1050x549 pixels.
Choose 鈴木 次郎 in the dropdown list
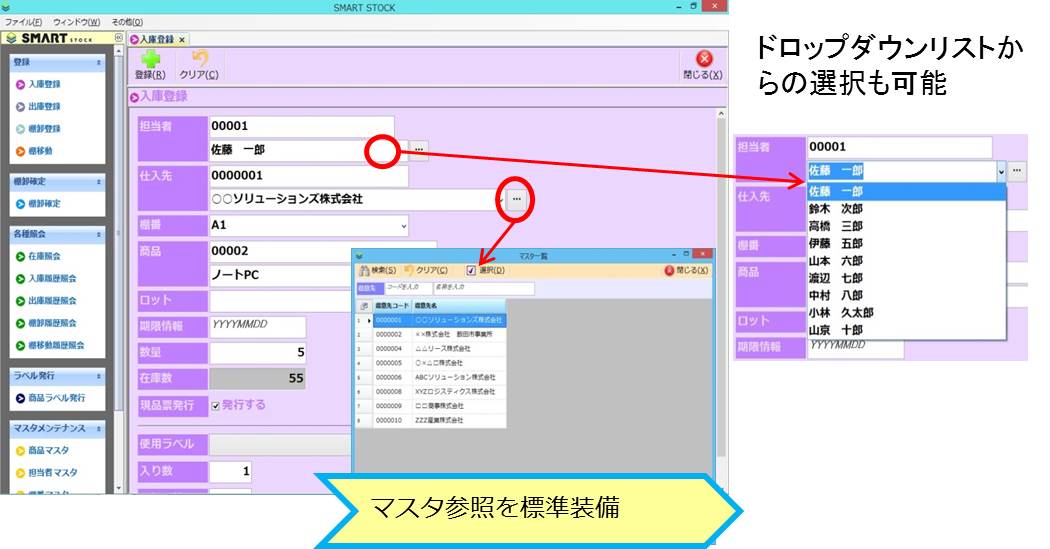pyautogui.click(x=906, y=209)
